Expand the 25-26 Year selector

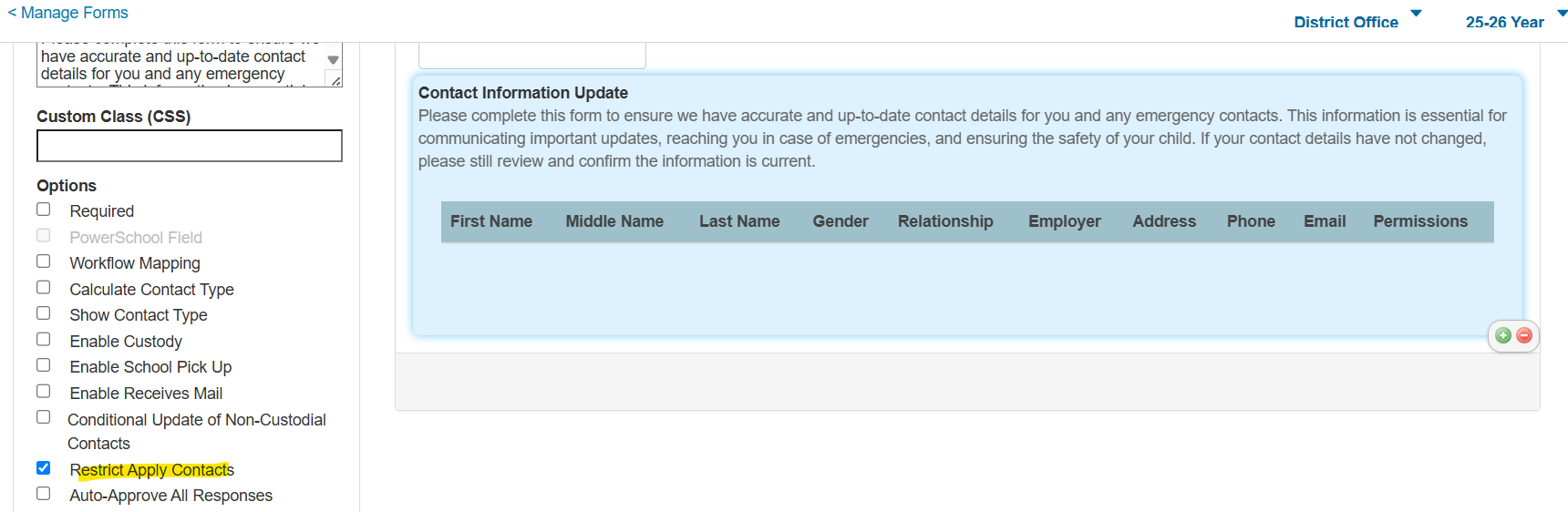[1515, 21]
